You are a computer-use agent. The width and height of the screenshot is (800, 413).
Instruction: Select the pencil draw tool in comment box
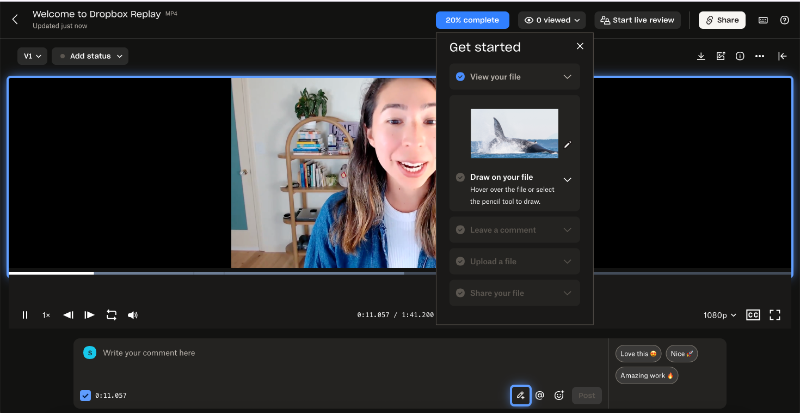coord(520,395)
